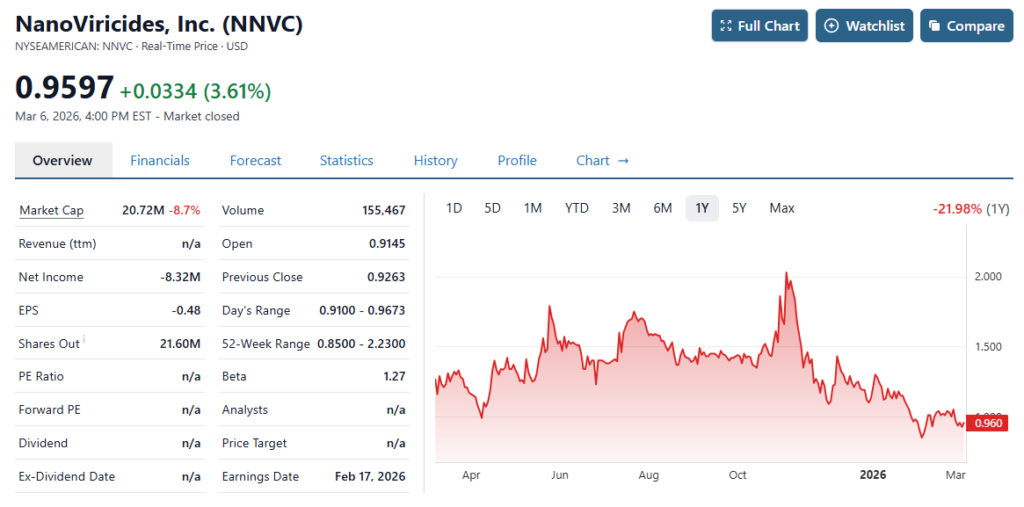Open the Forecast tab
This screenshot has width=1024, height=507.
pos(255,160)
